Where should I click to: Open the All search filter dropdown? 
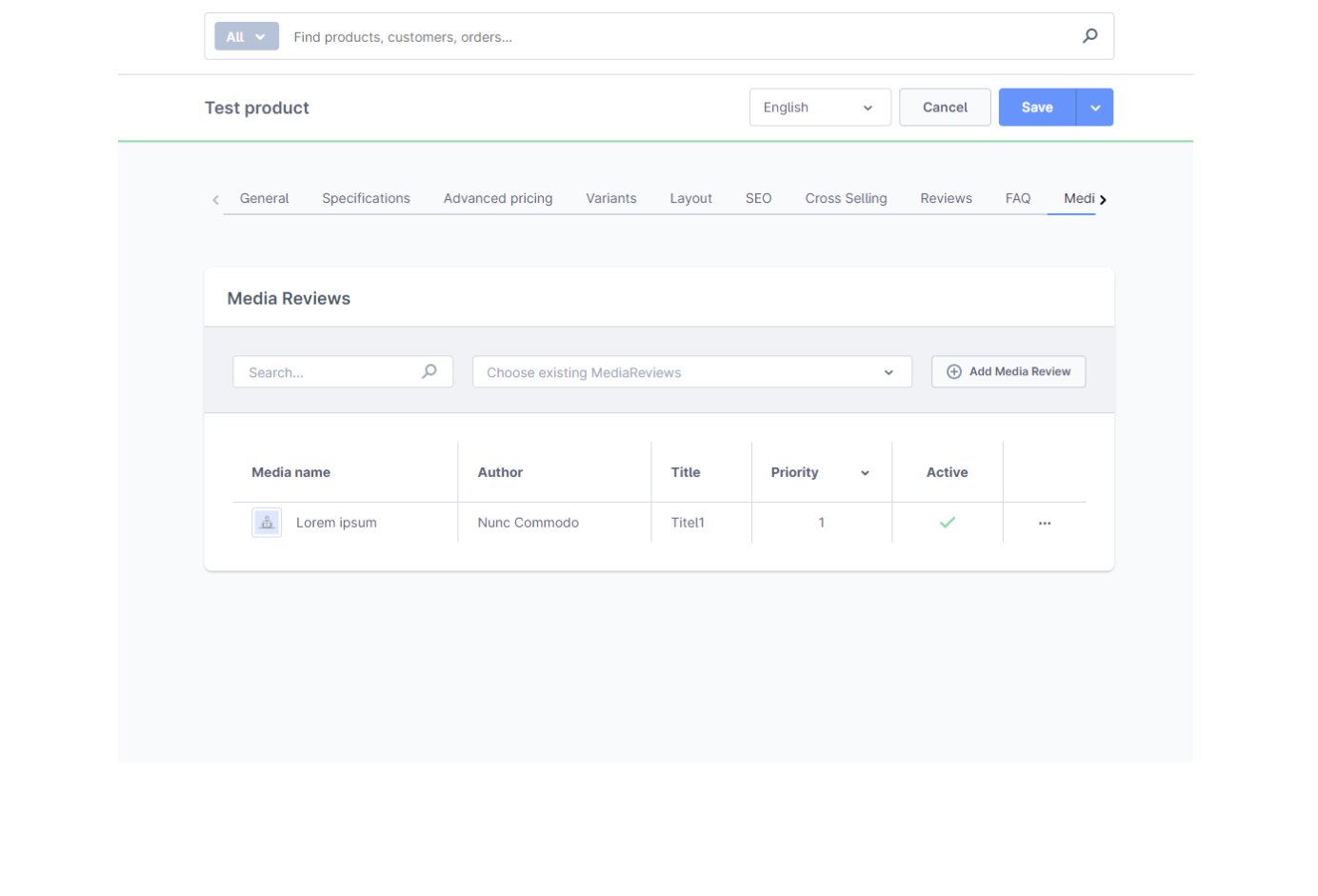(247, 36)
